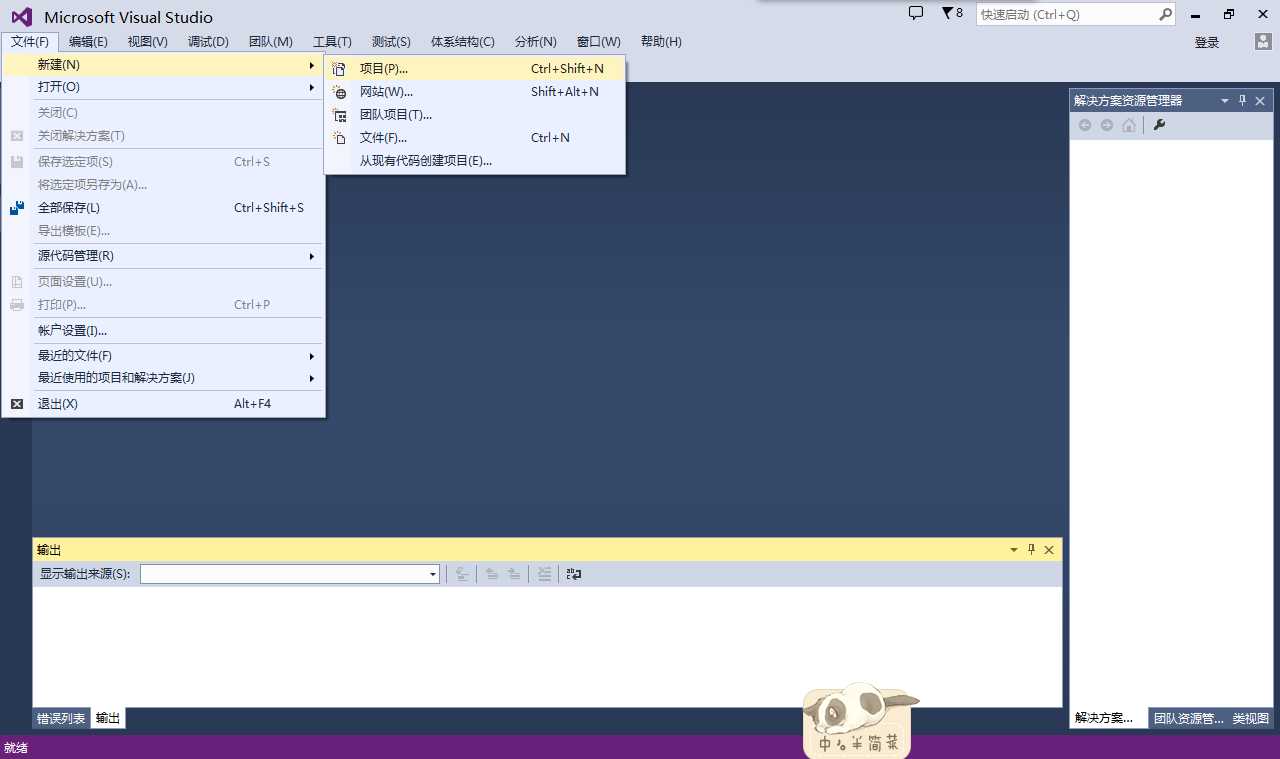
Task: Select the 新建(N) submenu entry
Action: (164, 65)
